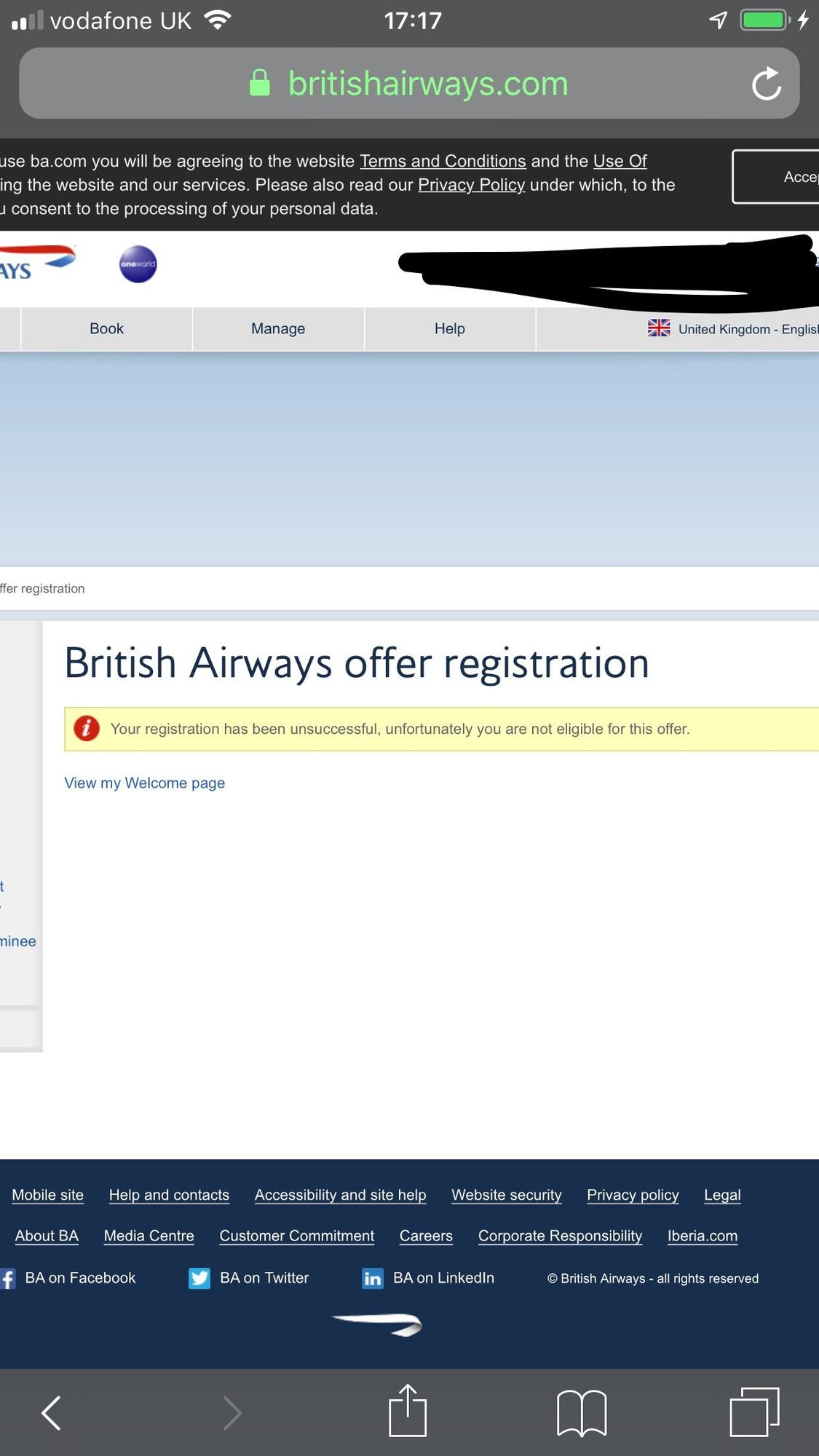Click View my Welcome page link
This screenshot has height=1456, width=819.
[x=145, y=783]
